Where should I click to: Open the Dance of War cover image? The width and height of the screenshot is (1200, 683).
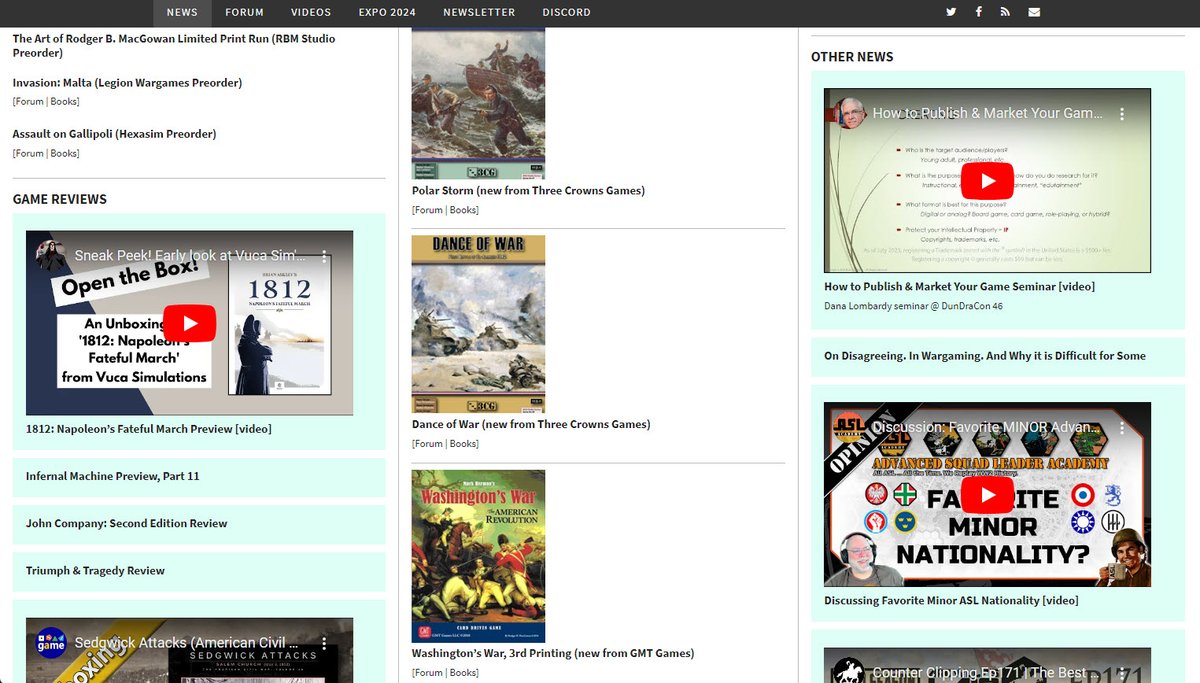[x=478, y=323]
